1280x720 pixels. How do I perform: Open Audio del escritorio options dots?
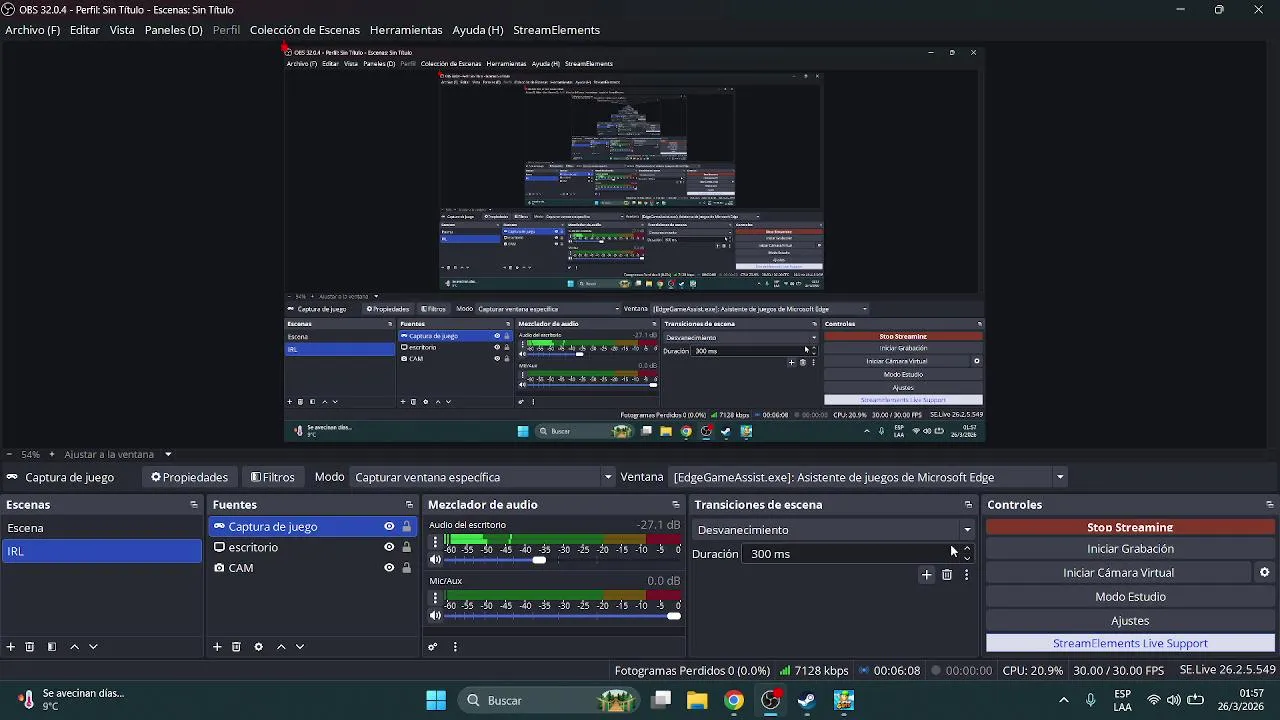point(435,542)
